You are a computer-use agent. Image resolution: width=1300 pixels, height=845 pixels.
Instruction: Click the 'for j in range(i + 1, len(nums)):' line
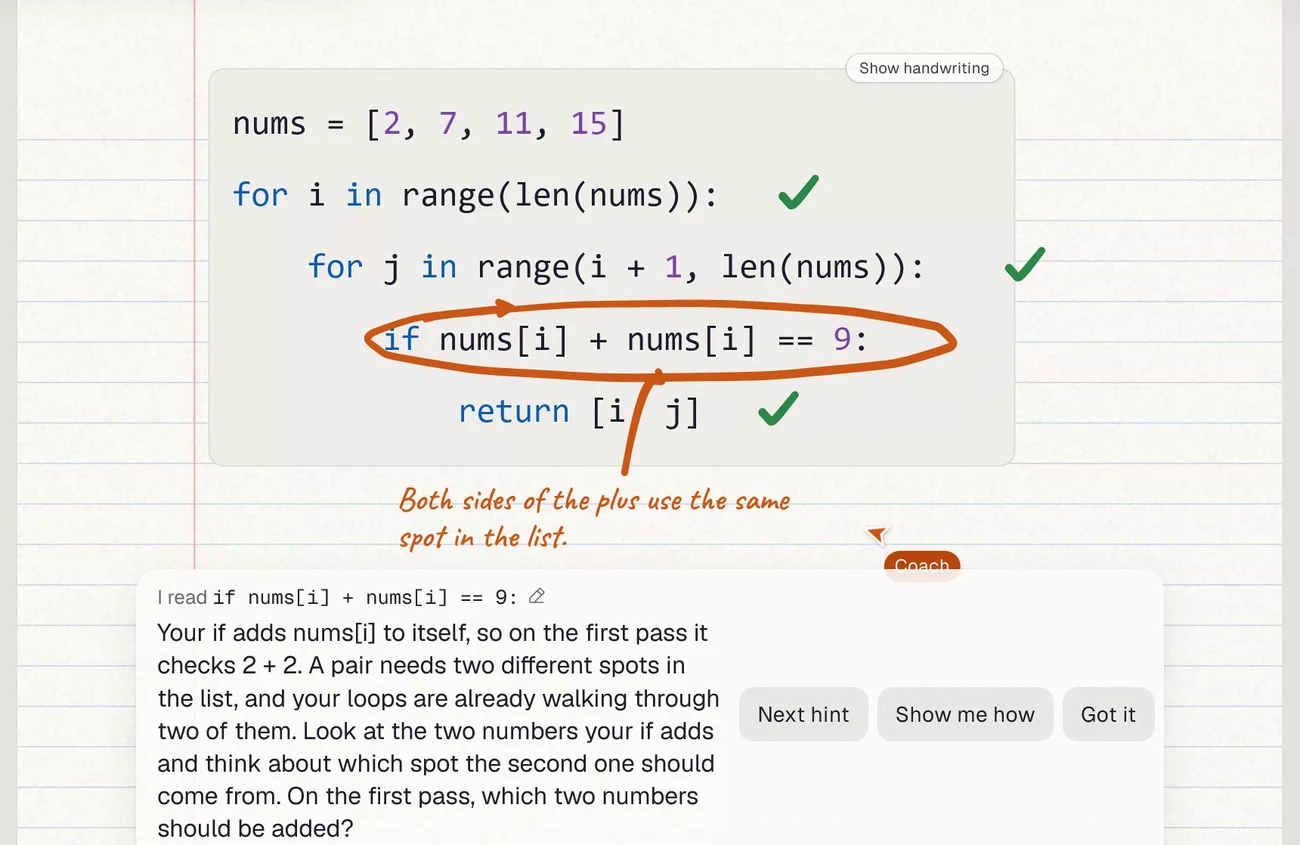pos(616,267)
